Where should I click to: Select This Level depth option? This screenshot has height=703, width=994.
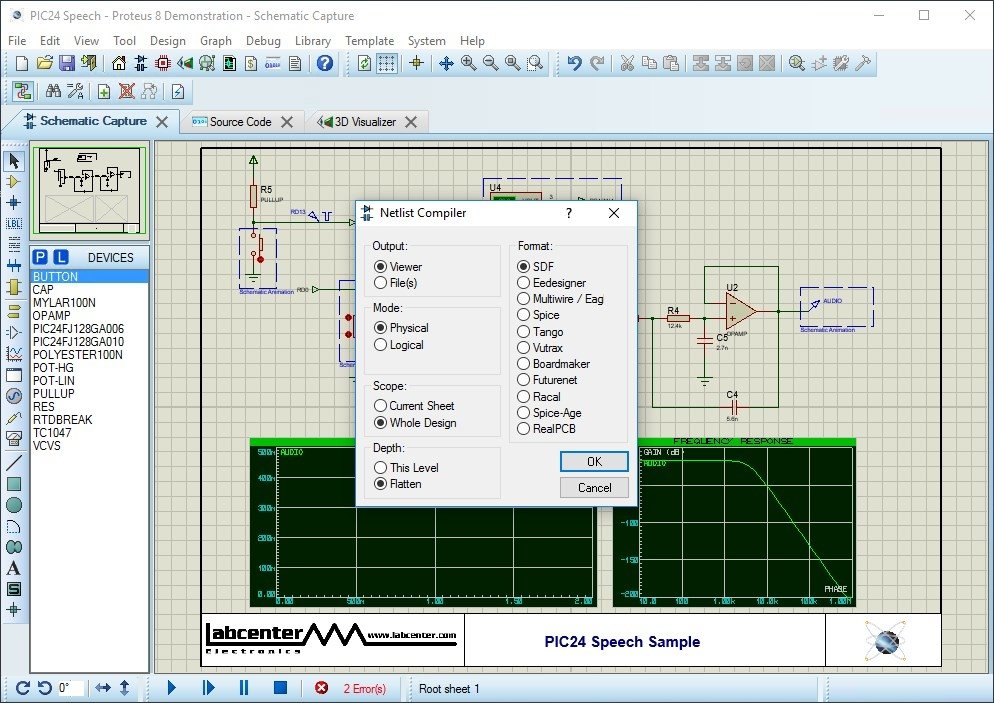[380, 468]
